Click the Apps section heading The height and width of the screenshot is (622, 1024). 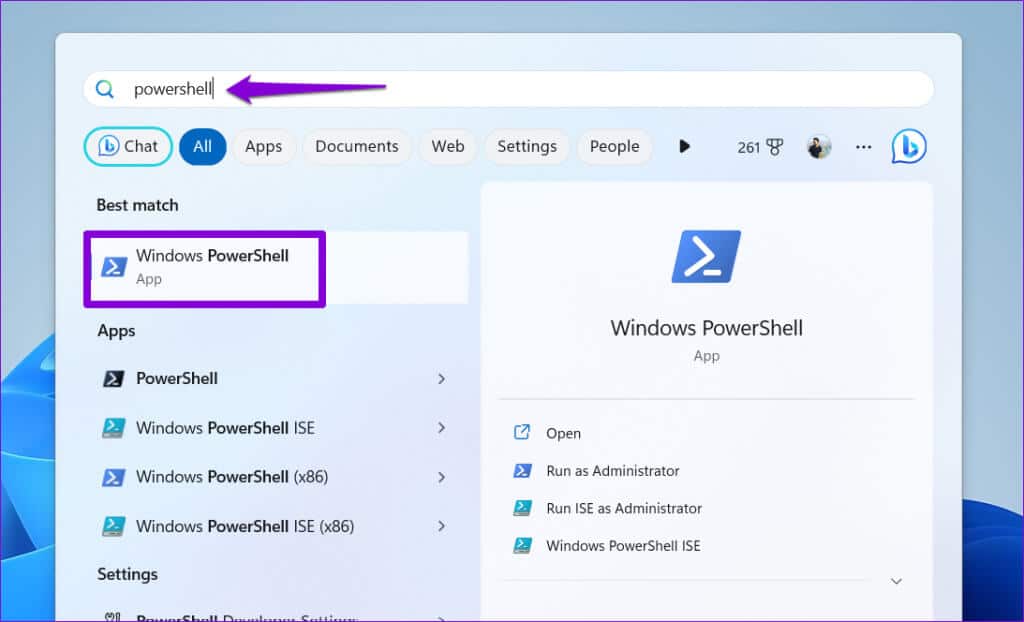tap(116, 331)
